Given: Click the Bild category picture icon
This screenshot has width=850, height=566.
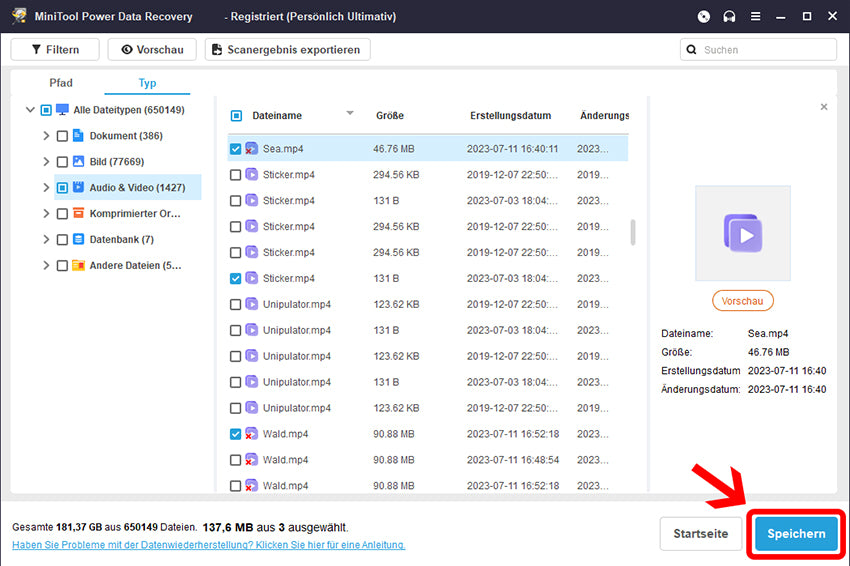Looking at the screenshot, I should click(x=78, y=162).
